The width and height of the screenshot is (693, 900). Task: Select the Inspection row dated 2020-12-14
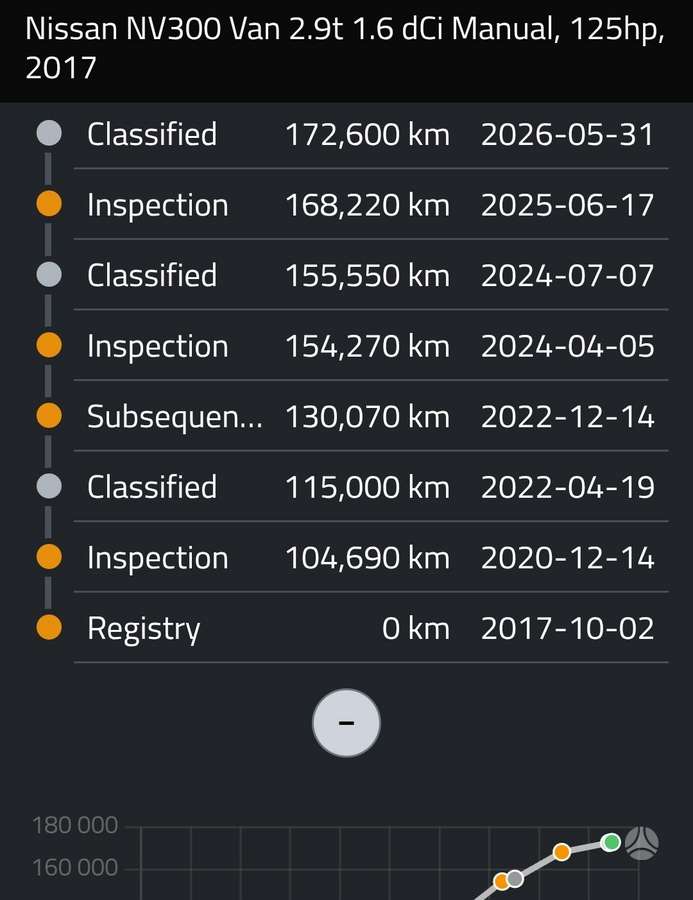[x=371, y=557]
